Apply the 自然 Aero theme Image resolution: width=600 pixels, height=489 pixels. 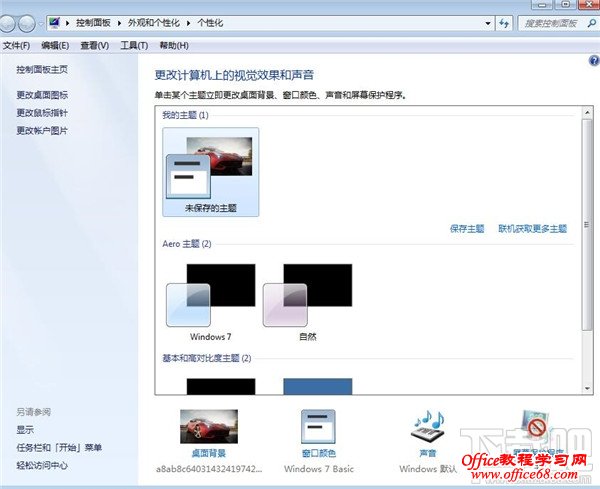(x=308, y=302)
